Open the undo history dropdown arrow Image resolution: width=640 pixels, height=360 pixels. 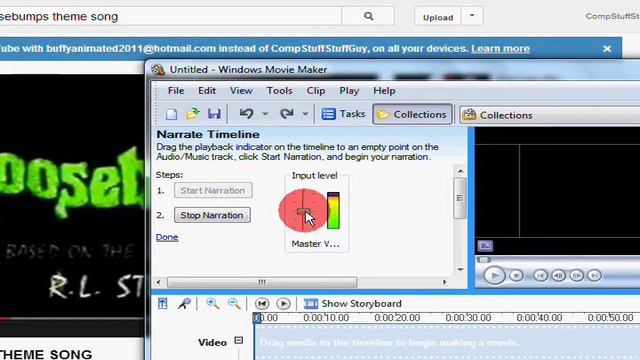click(x=265, y=114)
